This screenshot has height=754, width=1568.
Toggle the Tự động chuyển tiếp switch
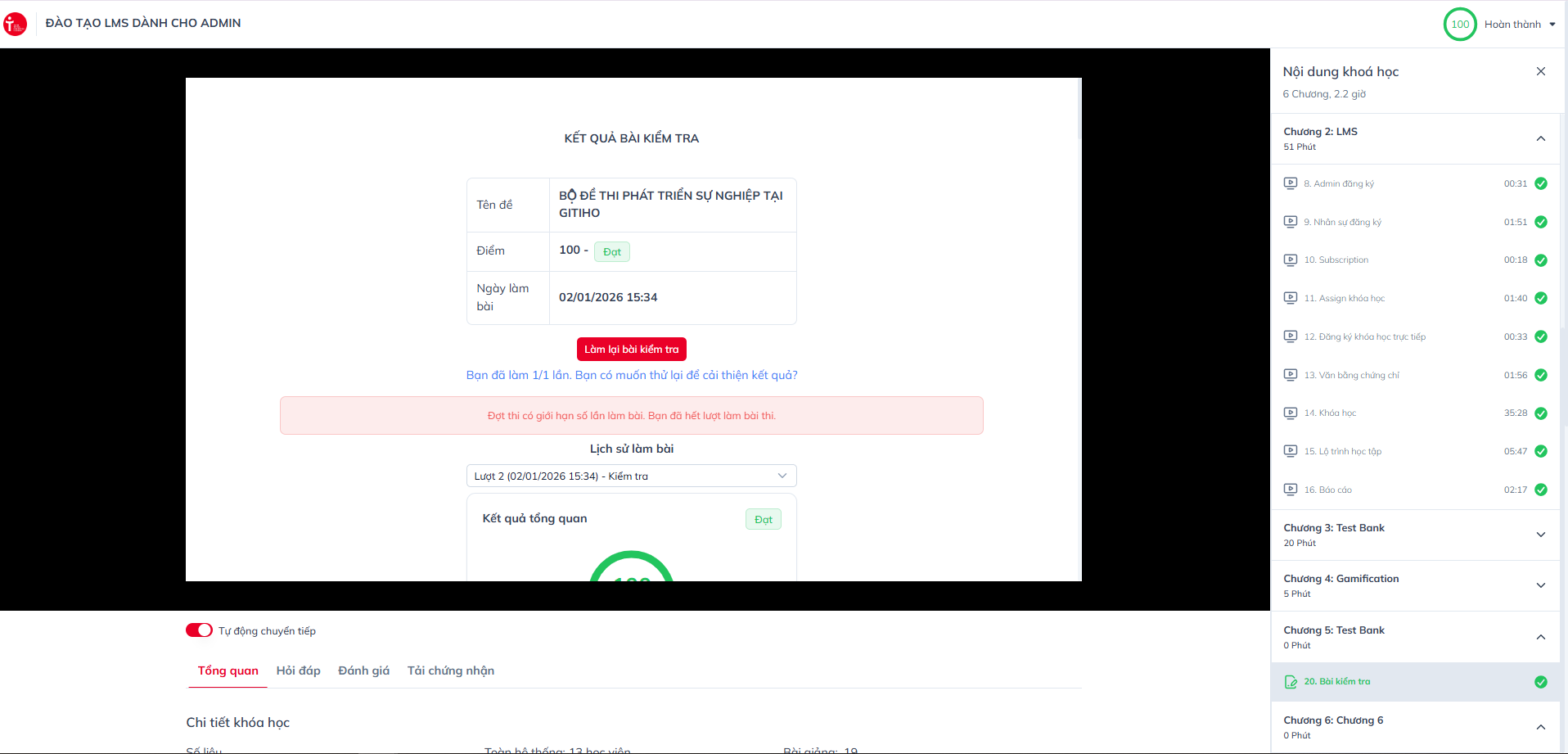point(199,630)
